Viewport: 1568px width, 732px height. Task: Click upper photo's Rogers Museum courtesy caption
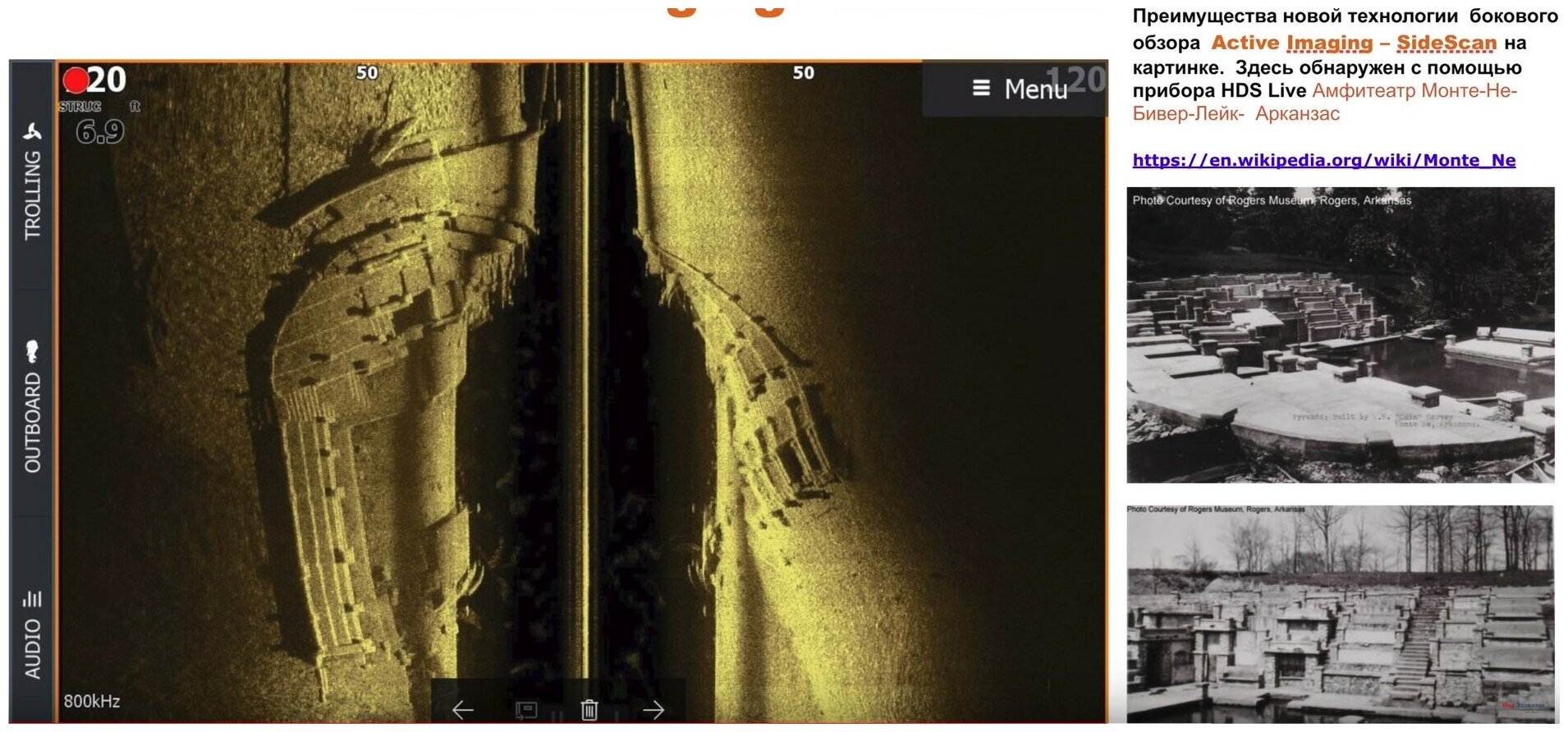click(x=1272, y=200)
